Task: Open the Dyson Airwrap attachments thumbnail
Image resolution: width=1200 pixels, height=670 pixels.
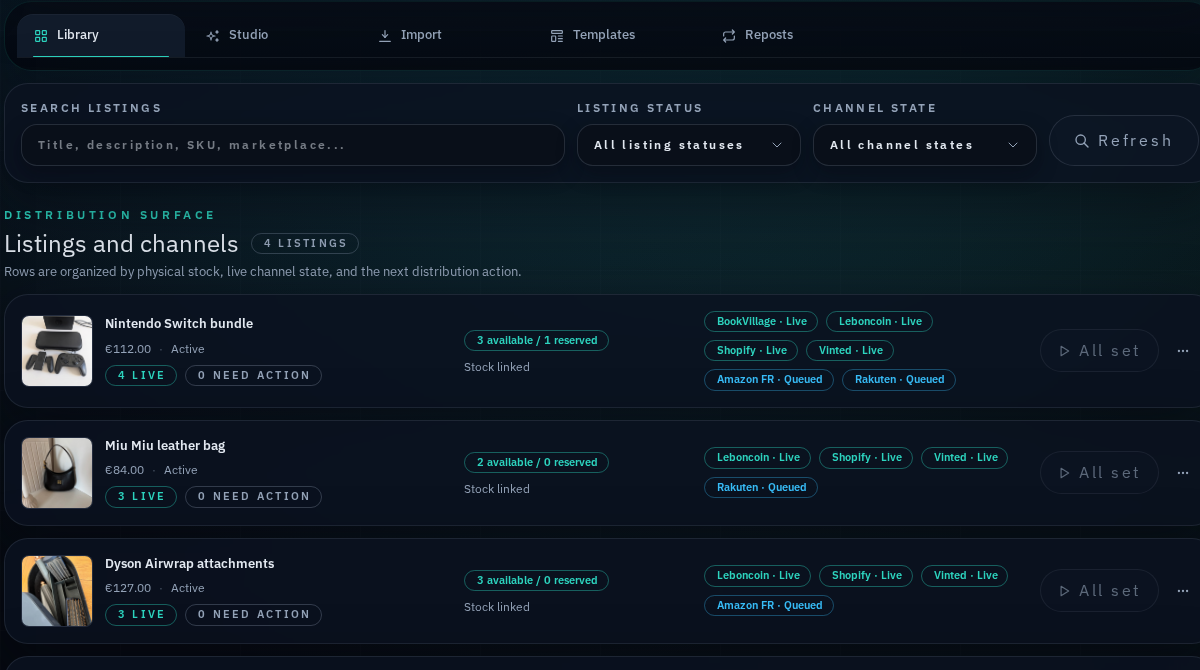Action: pyautogui.click(x=57, y=591)
